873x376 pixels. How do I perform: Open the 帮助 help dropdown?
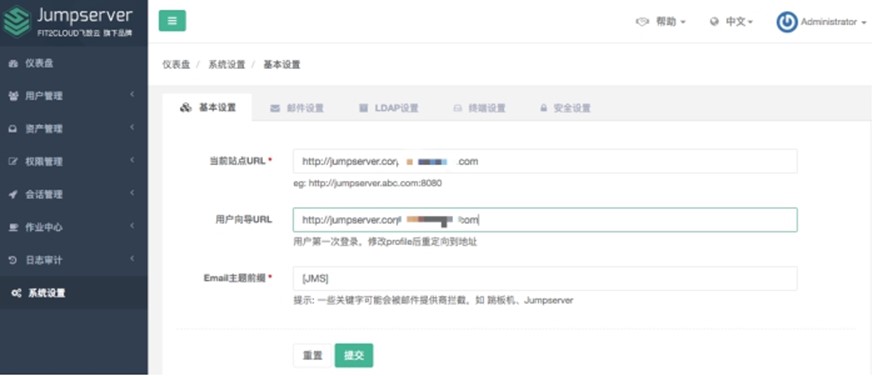tap(661, 22)
